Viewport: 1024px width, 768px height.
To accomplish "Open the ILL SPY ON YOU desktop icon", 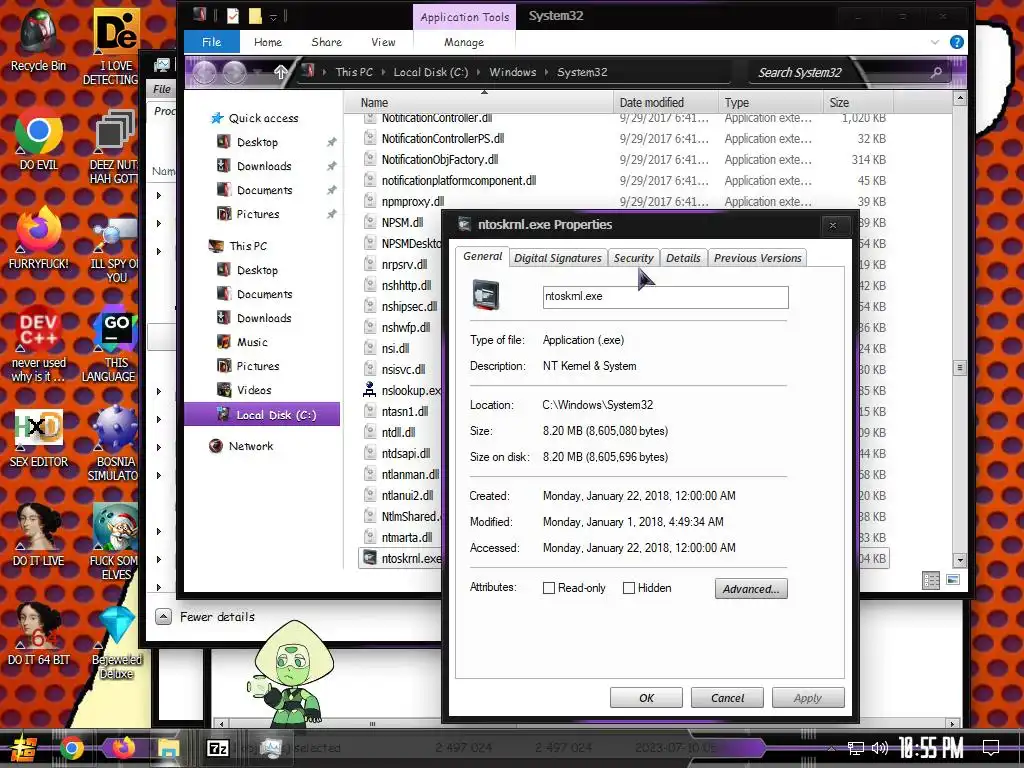I will coord(115,249).
